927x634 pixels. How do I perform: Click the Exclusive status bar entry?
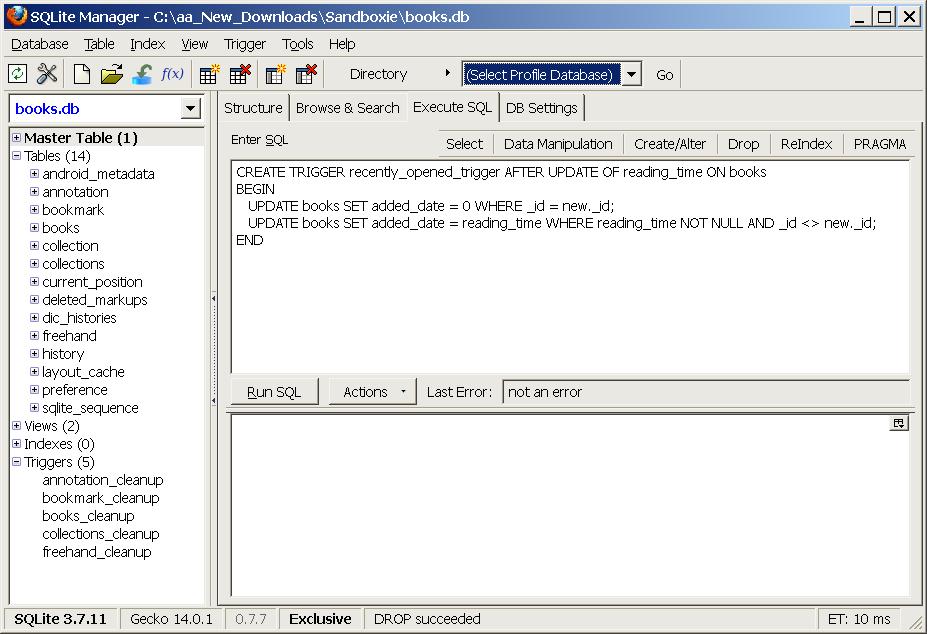pyautogui.click(x=320, y=619)
